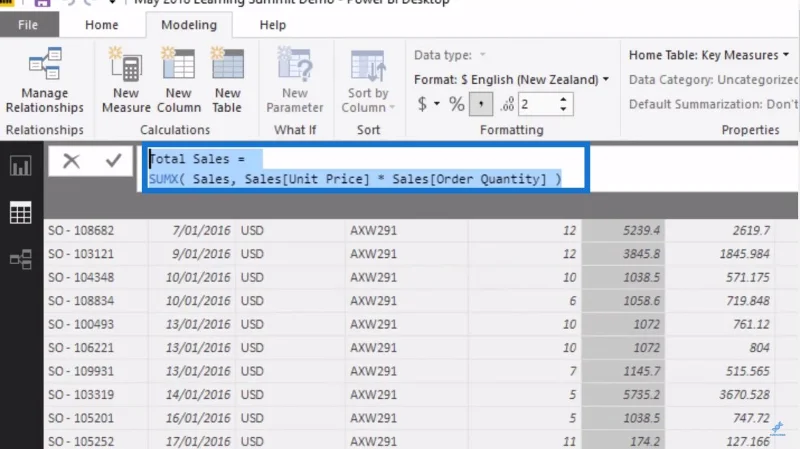Increase decimal places with up arrow
This screenshot has height=449, width=800.
pyautogui.click(x=563, y=99)
